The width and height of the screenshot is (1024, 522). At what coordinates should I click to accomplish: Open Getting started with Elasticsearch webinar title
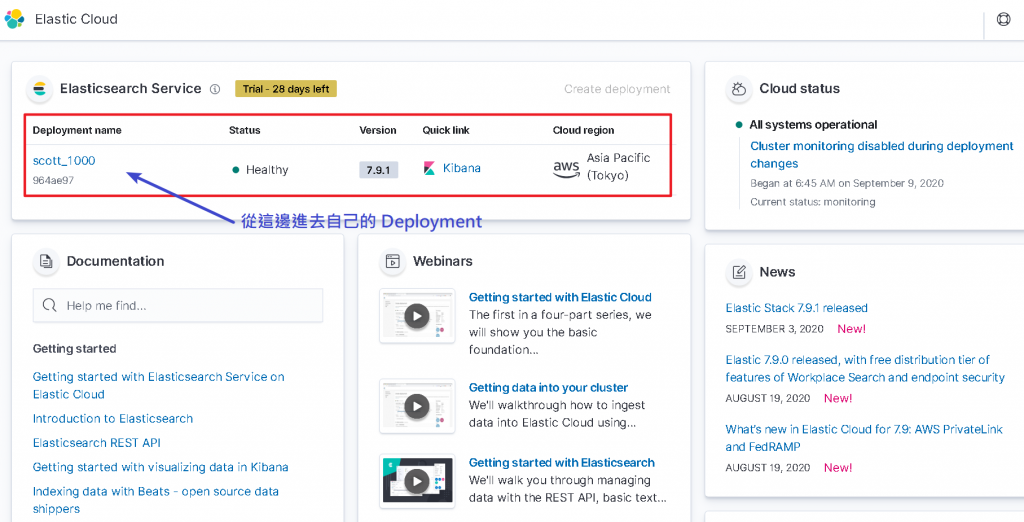562,463
